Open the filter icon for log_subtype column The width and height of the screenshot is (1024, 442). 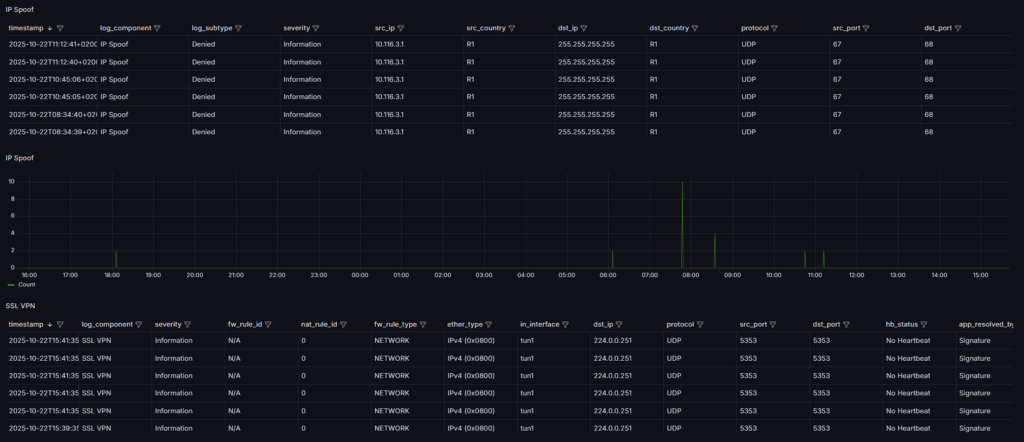click(238, 28)
